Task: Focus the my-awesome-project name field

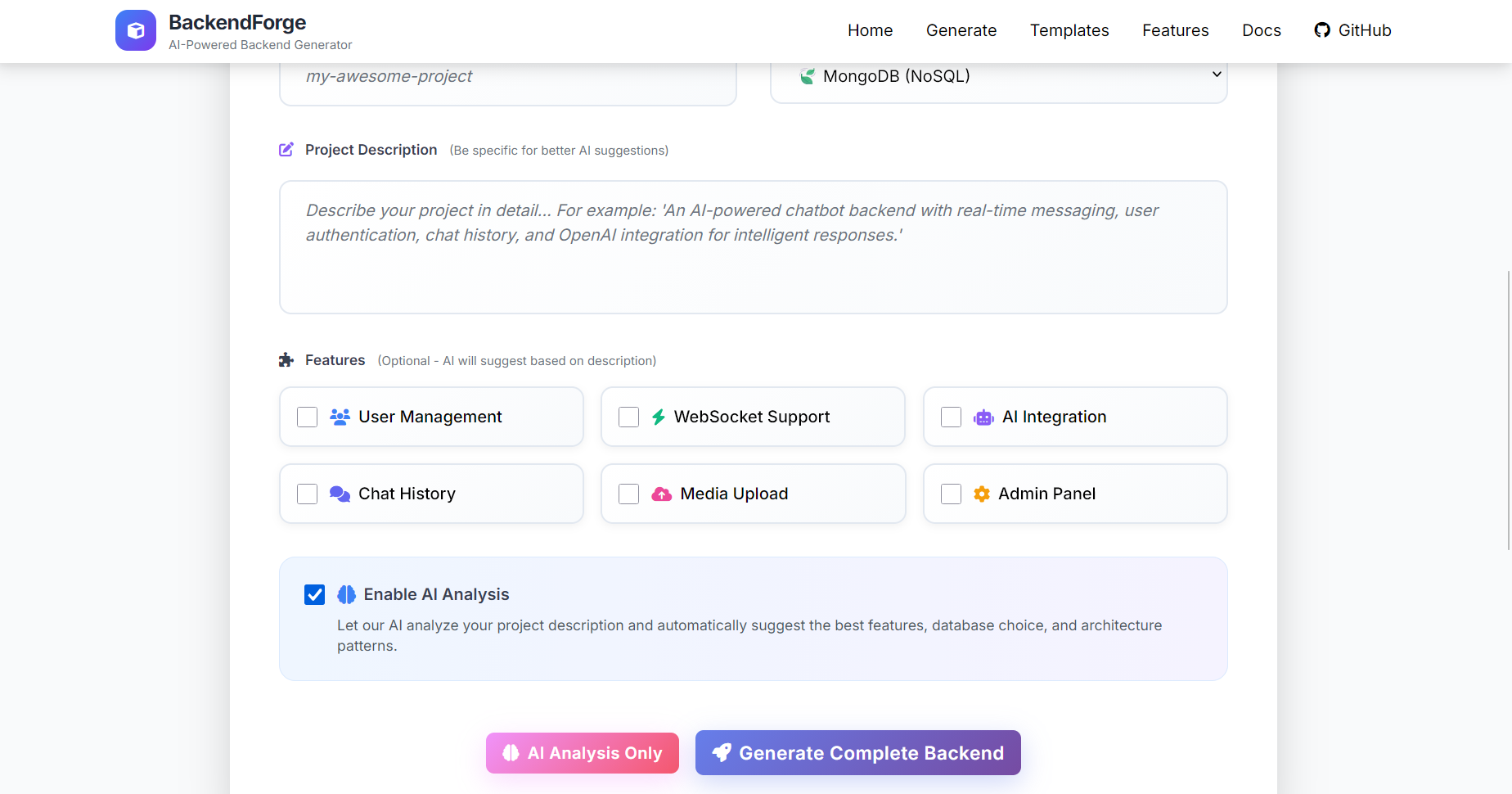Action: pos(508,76)
